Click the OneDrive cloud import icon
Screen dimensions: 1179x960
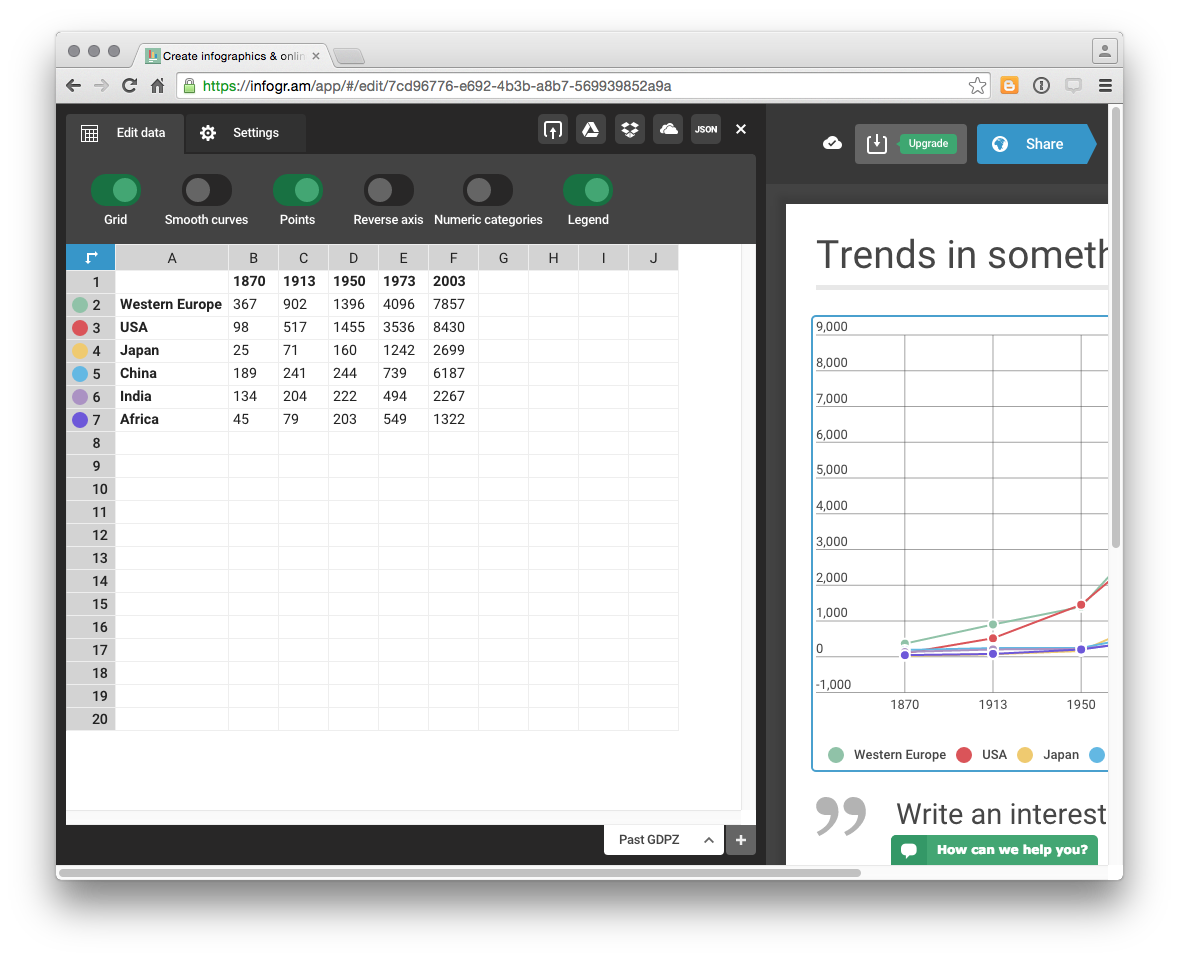click(x=668, y=129)
